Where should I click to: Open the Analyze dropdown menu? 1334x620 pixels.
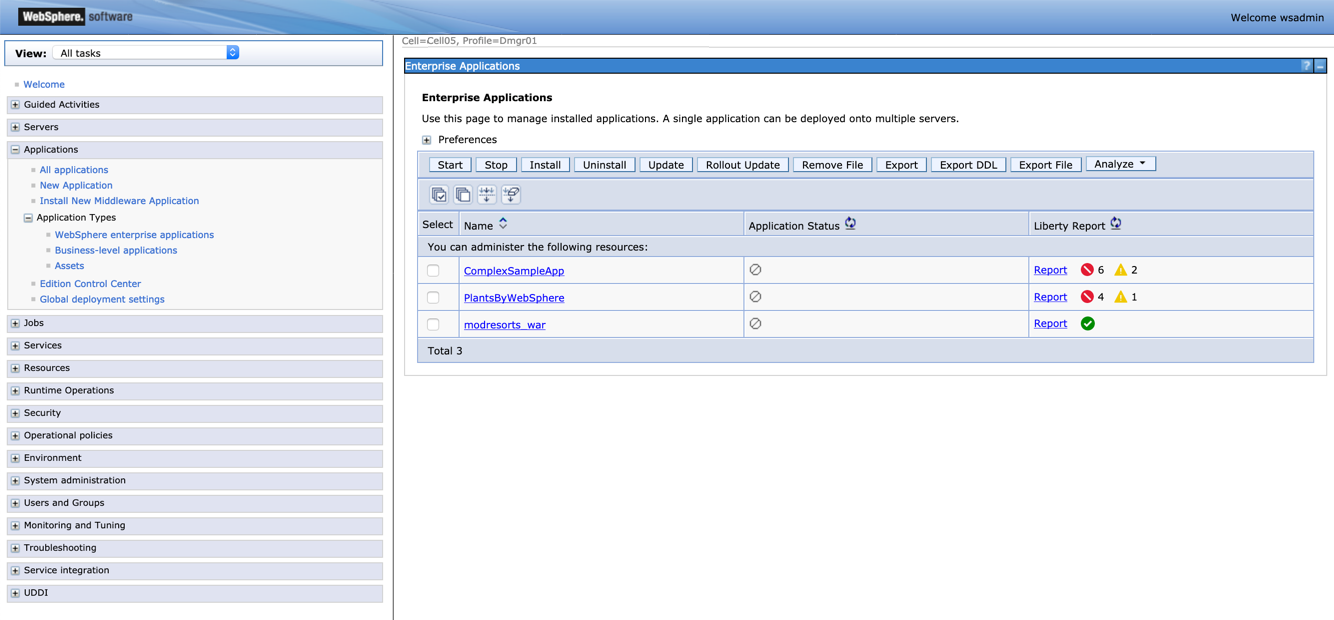coord(1120,164)
